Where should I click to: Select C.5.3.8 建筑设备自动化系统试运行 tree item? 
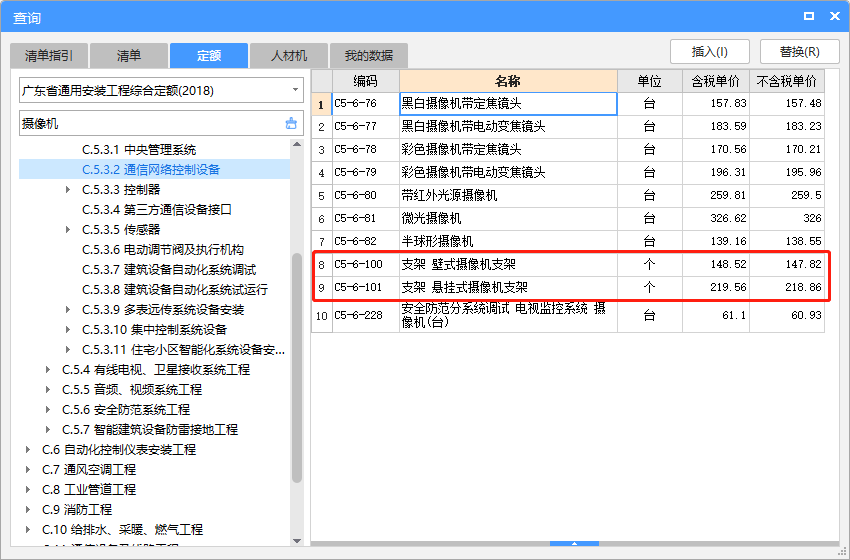(175, 289)
